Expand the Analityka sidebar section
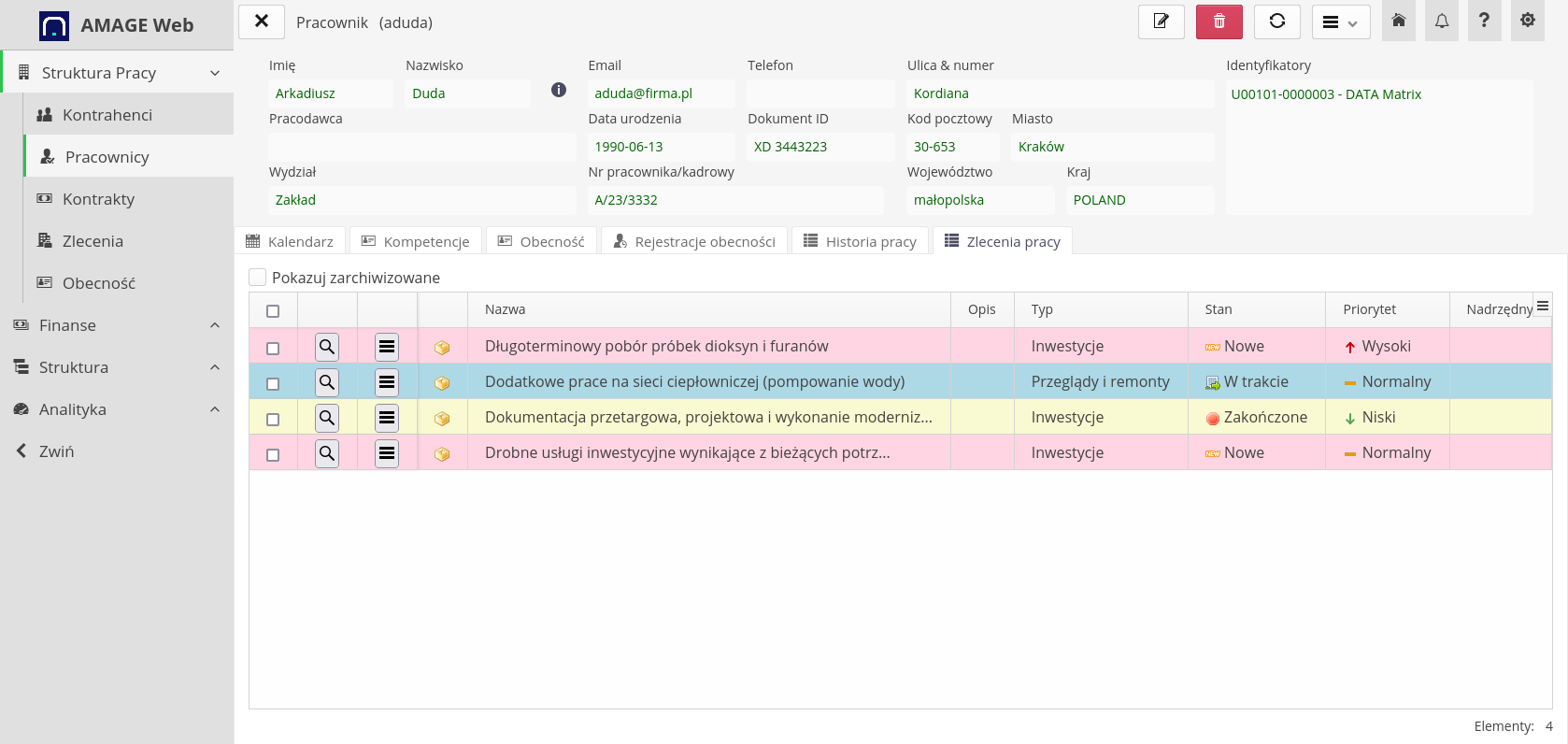 117,409
